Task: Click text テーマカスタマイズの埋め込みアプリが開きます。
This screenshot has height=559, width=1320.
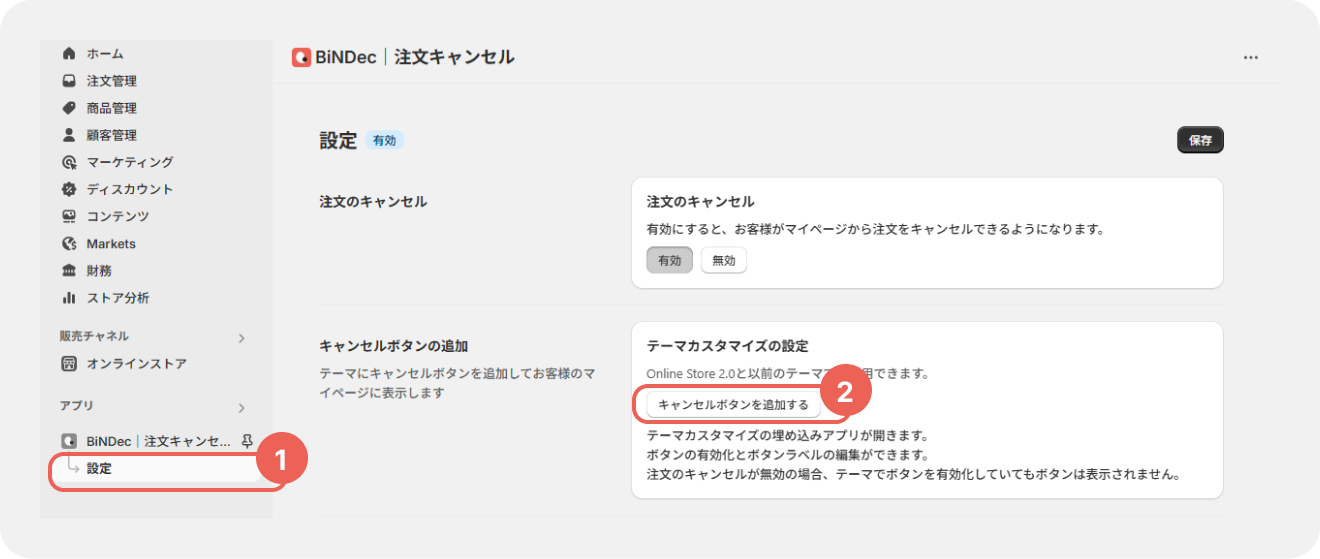Action: click(x=789, y=437)
